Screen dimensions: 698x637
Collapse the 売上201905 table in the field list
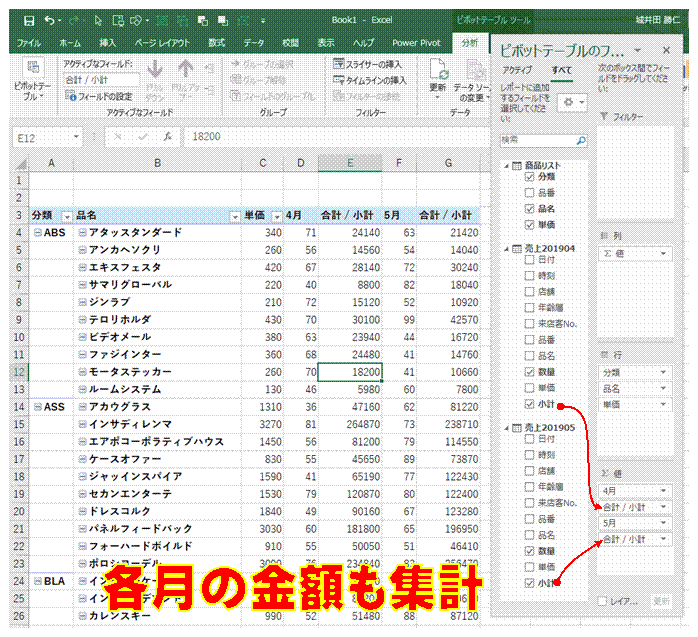[x=507, y=428]
